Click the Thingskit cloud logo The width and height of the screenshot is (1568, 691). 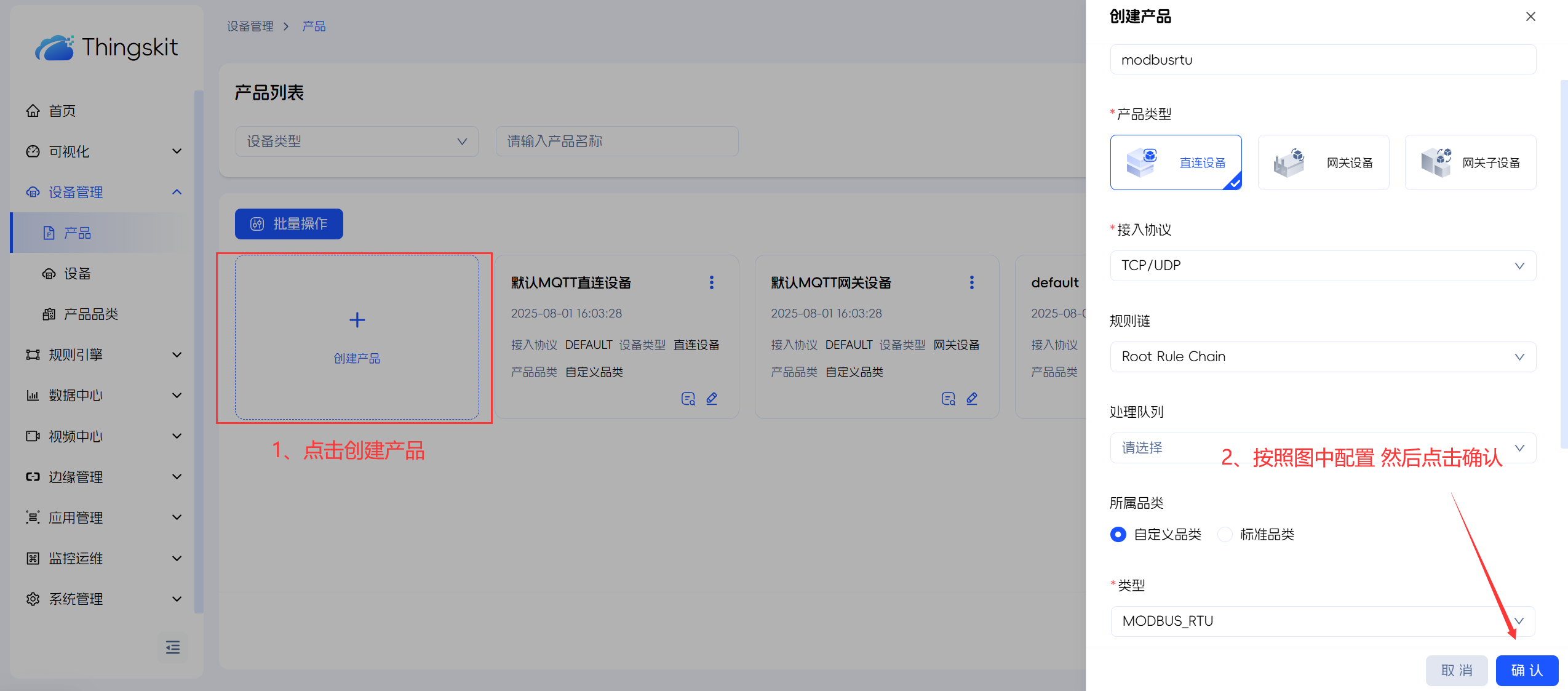[x=54, y=47]
